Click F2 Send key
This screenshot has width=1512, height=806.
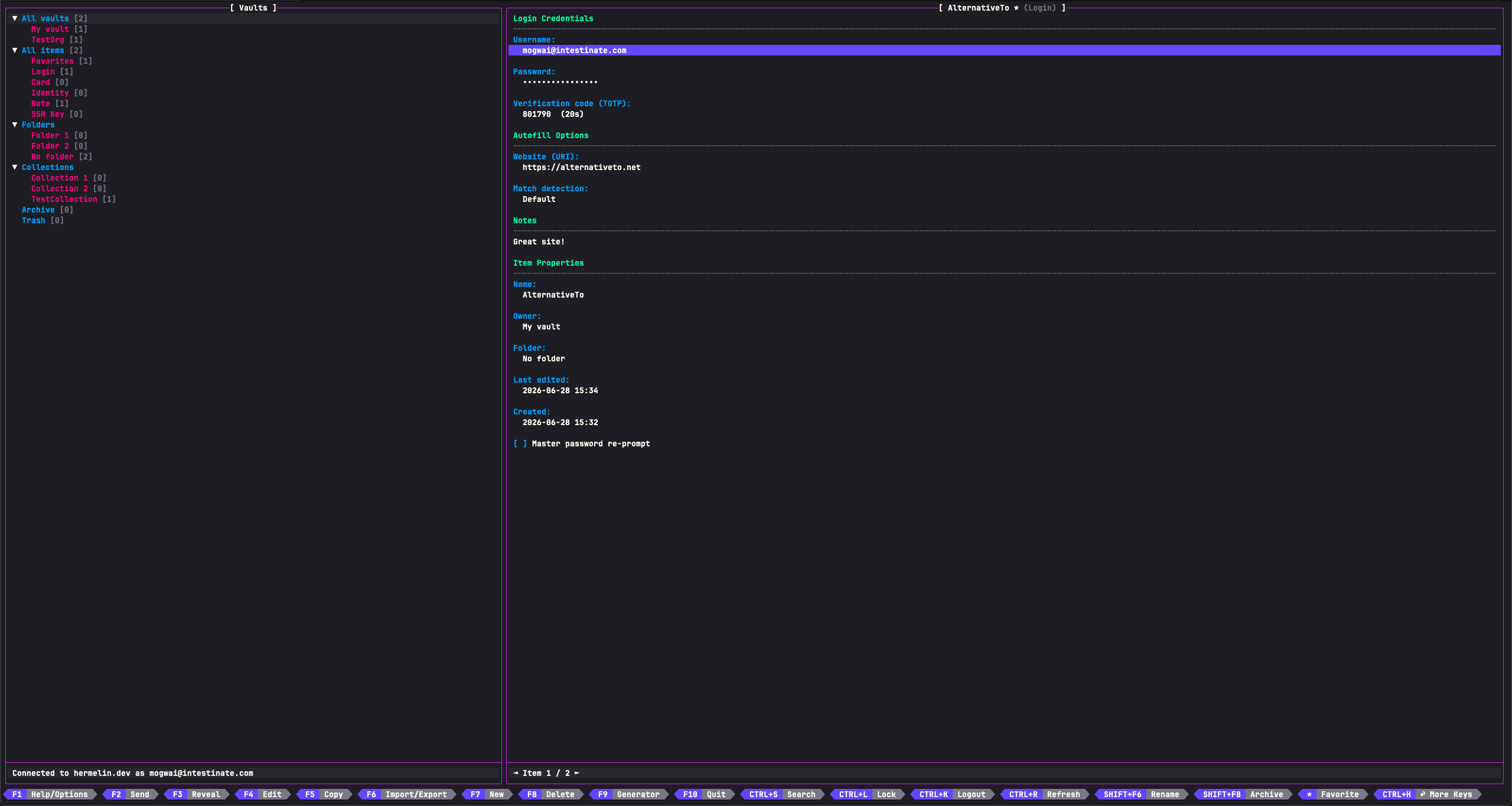click(x=131, y=794)
